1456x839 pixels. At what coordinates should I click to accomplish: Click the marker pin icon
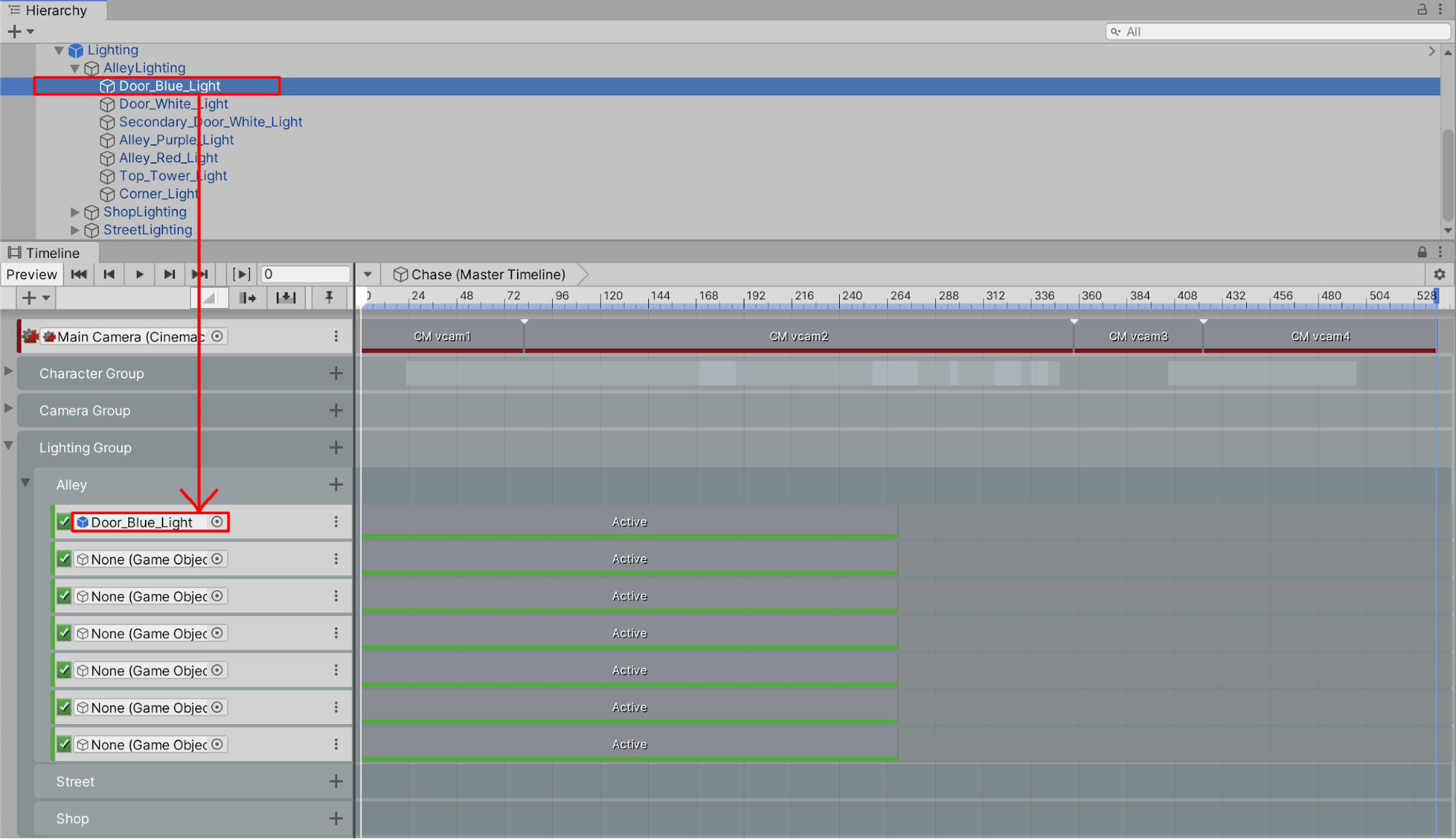[329, 297]
